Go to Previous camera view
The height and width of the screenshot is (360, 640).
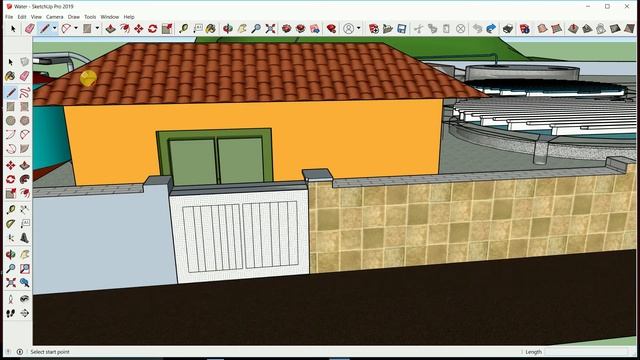[24, 282]
